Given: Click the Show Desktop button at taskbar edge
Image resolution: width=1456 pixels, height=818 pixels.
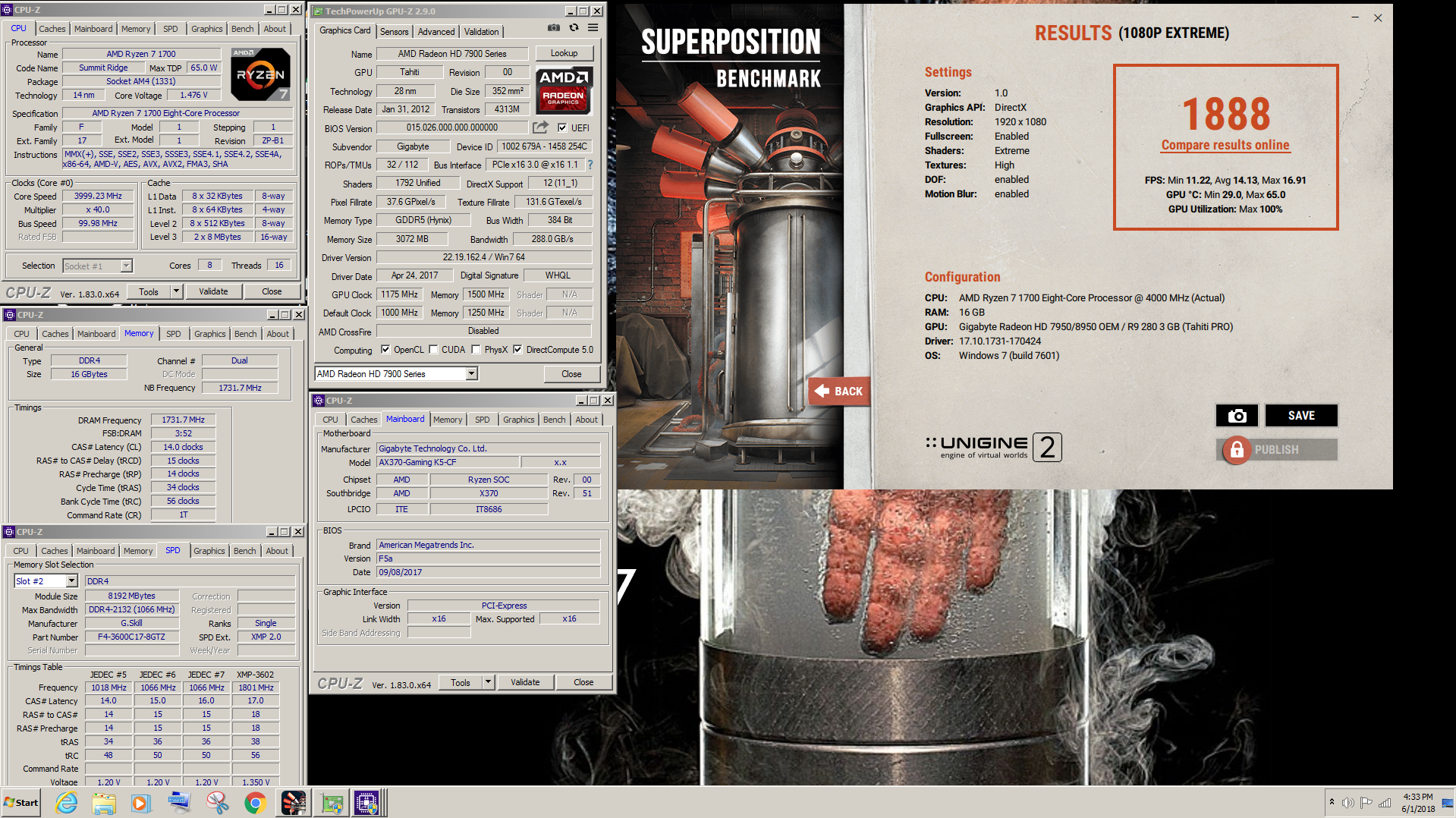Looking at the screenshot, I should (x=1448, y=803).
